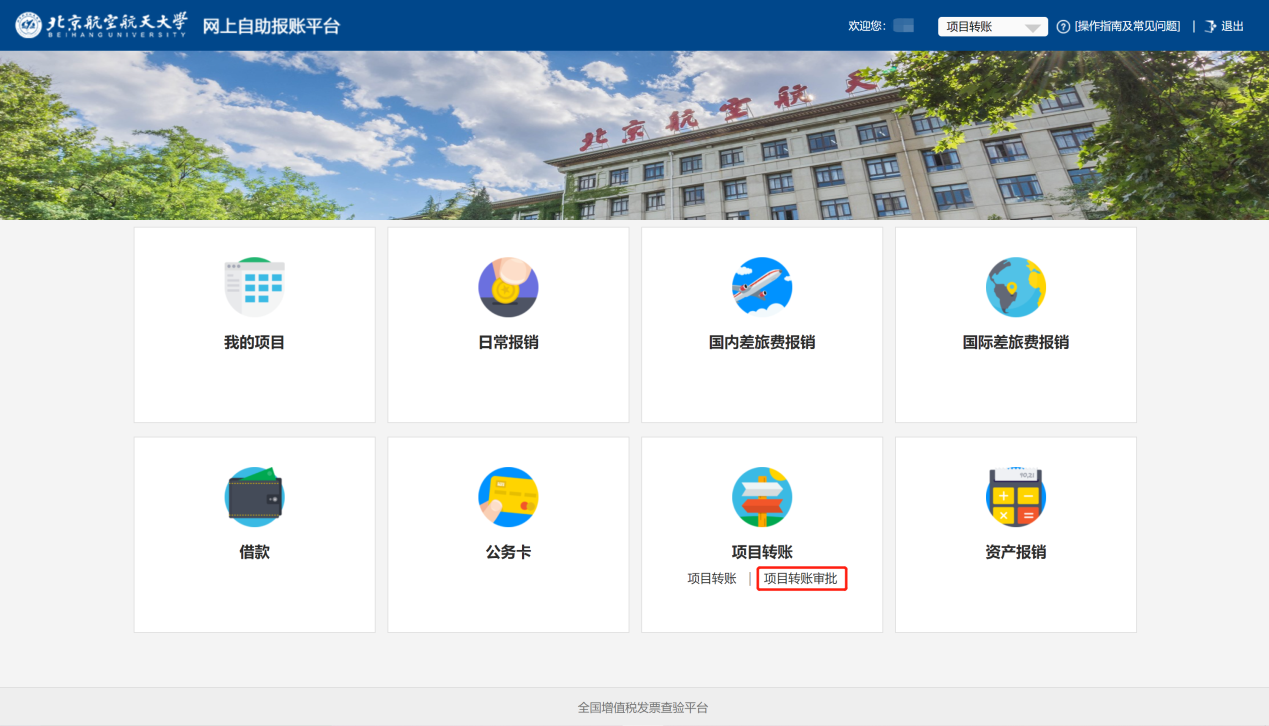Click the logout arrow icon
The width and height of the screenshot is (1269, 726).
pyautogui.click(x=1210, y=26)
